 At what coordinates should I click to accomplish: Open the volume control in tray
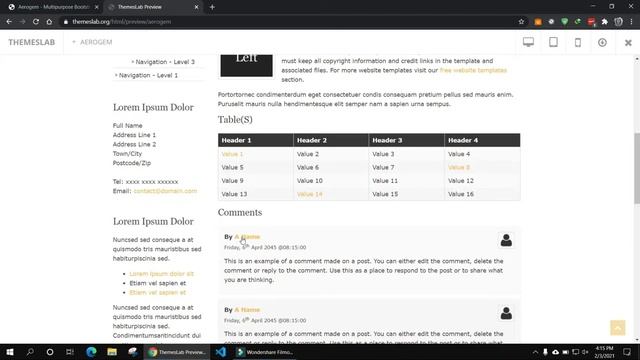585,352
